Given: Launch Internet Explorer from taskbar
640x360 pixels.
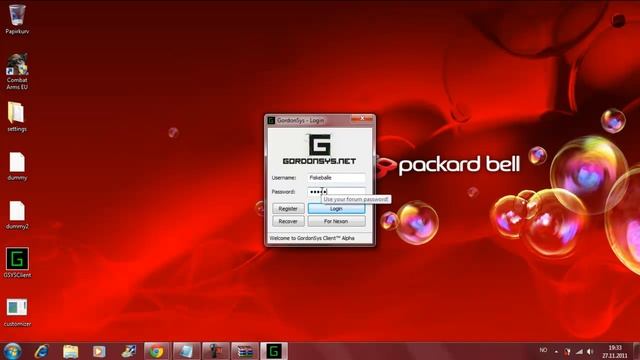Looking at the screenshot, I should (41, 351).
